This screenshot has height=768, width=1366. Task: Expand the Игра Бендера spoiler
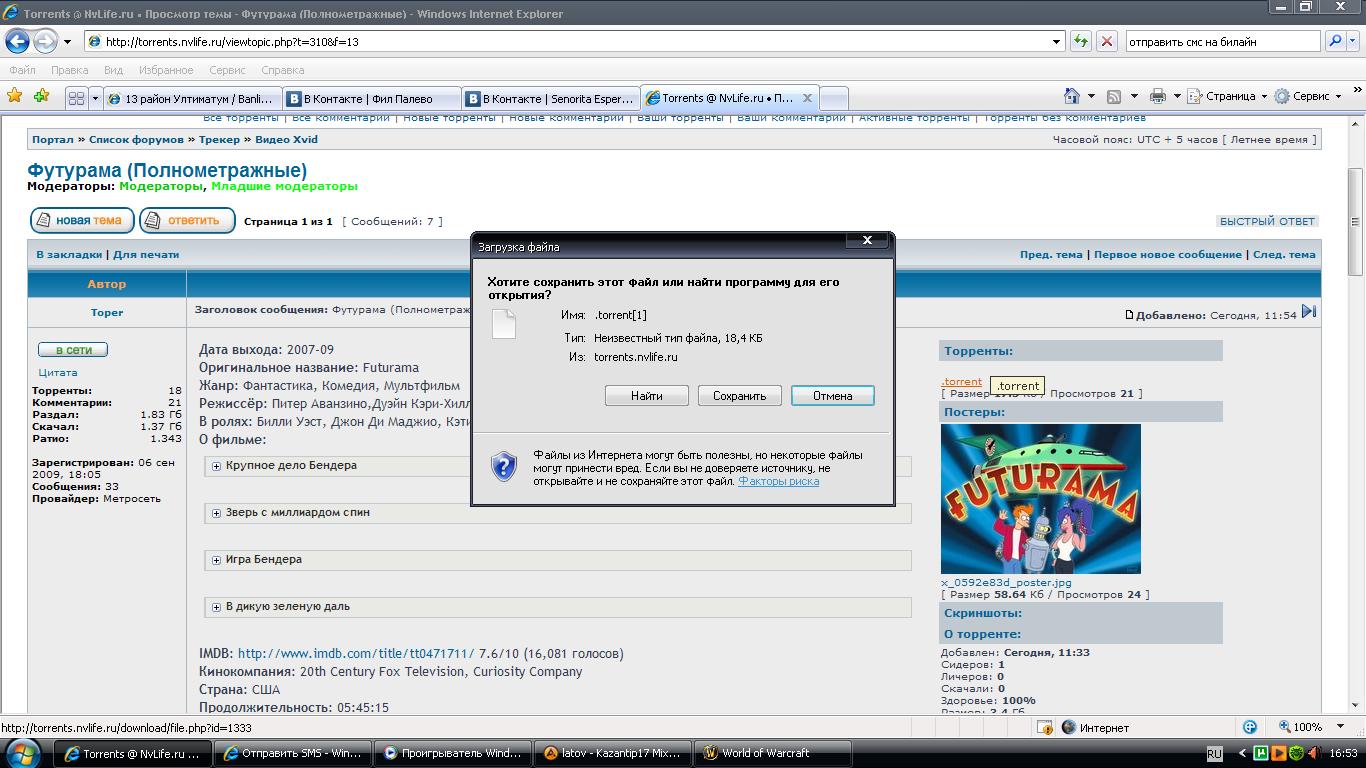216,560
